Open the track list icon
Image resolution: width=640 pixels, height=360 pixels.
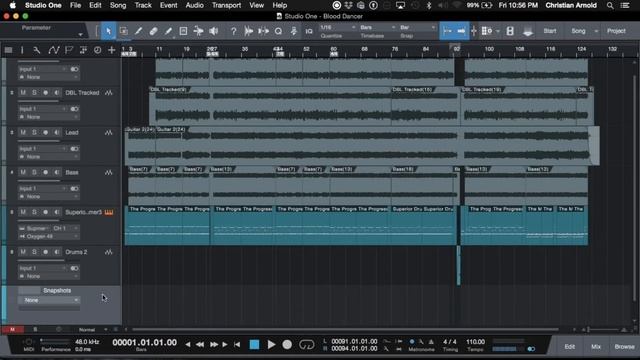coord(8,50)
